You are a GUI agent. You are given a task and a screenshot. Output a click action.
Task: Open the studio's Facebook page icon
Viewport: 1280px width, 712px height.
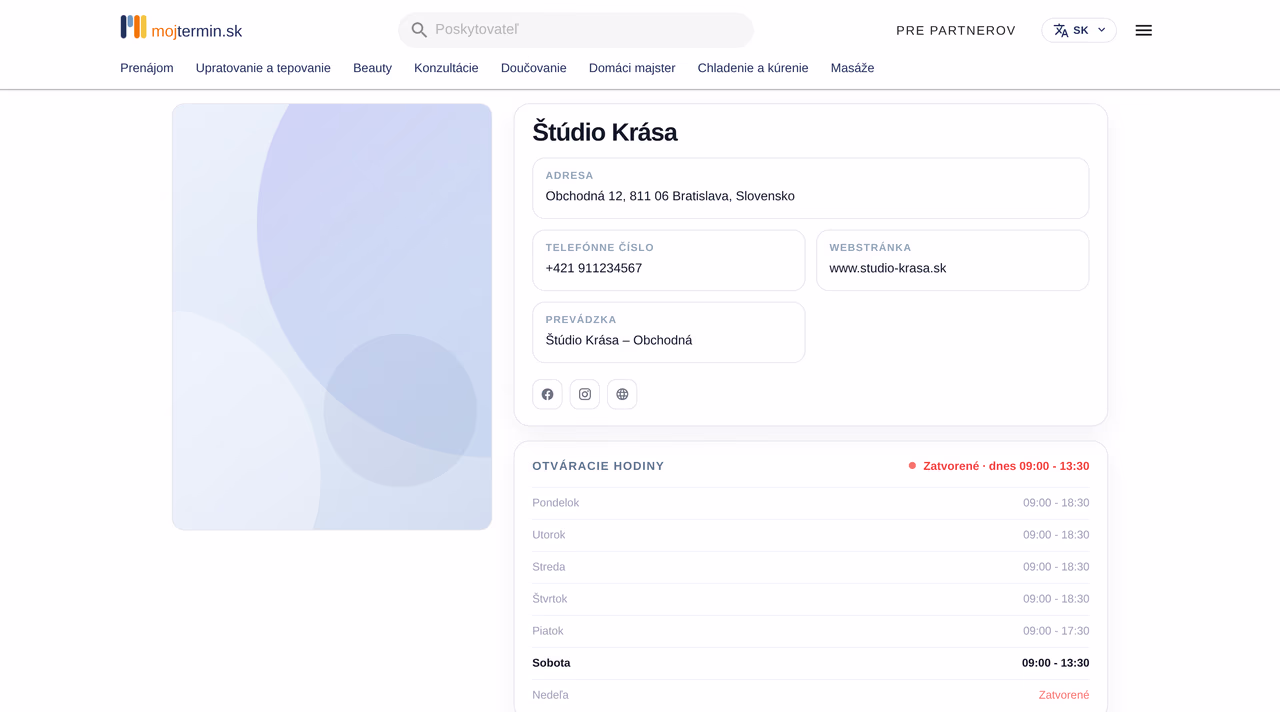[547, 394]
